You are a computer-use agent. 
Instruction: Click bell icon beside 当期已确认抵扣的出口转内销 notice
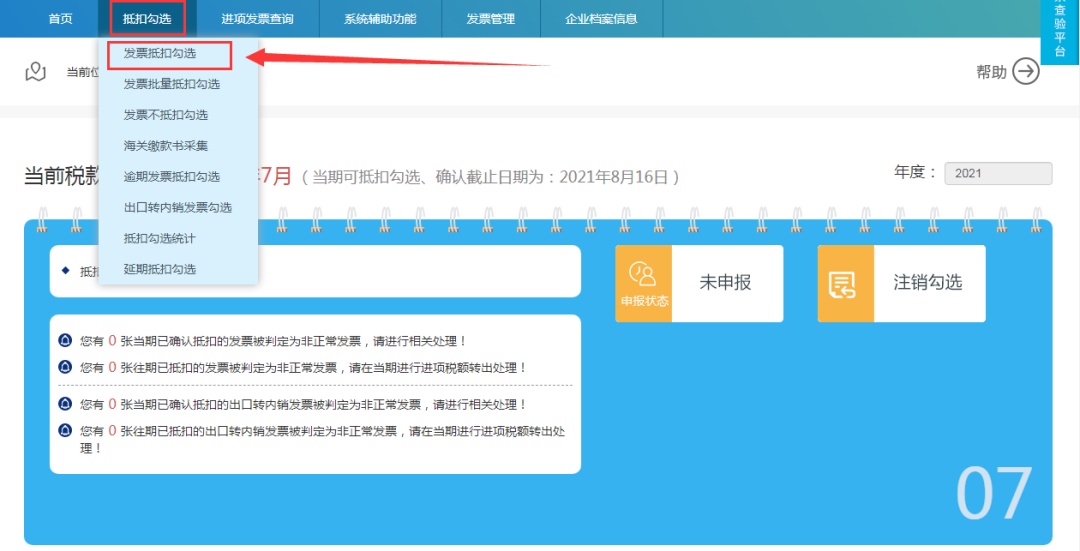[65, 404]
